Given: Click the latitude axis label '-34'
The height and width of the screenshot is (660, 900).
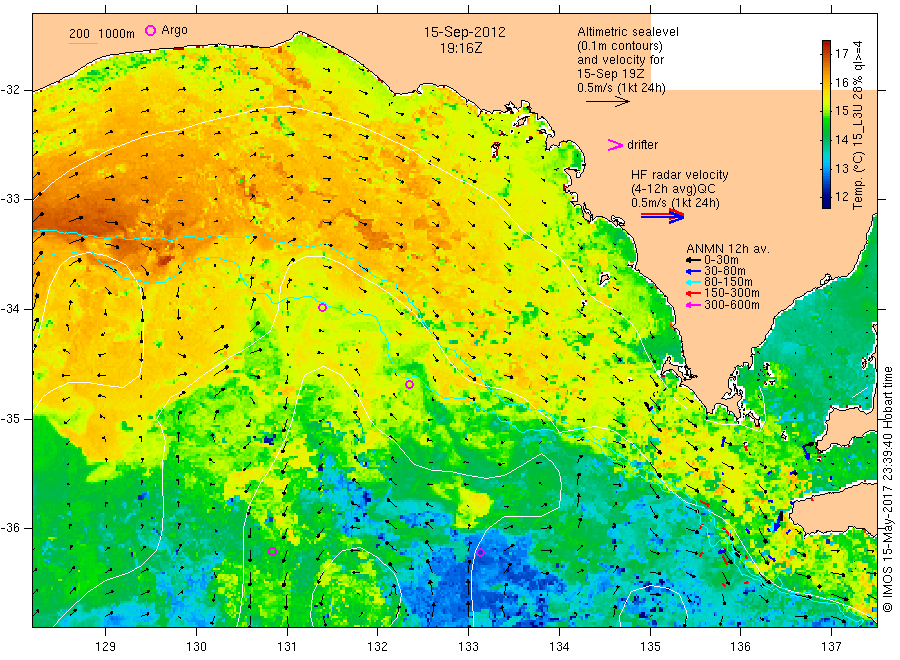Looking at the screenshot, I should 10,309.
